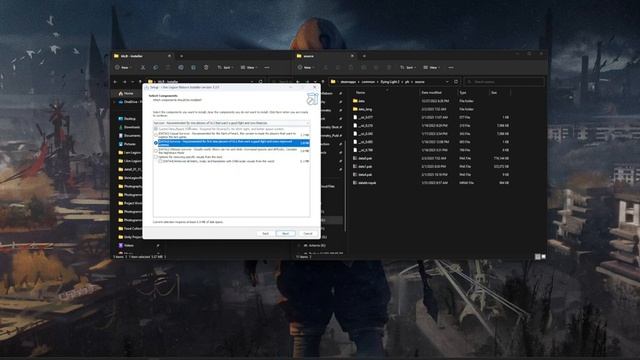Select the Ultimate Survivor radio option
The height and width of the screenshot is (360, 640).
click(156, 151)
